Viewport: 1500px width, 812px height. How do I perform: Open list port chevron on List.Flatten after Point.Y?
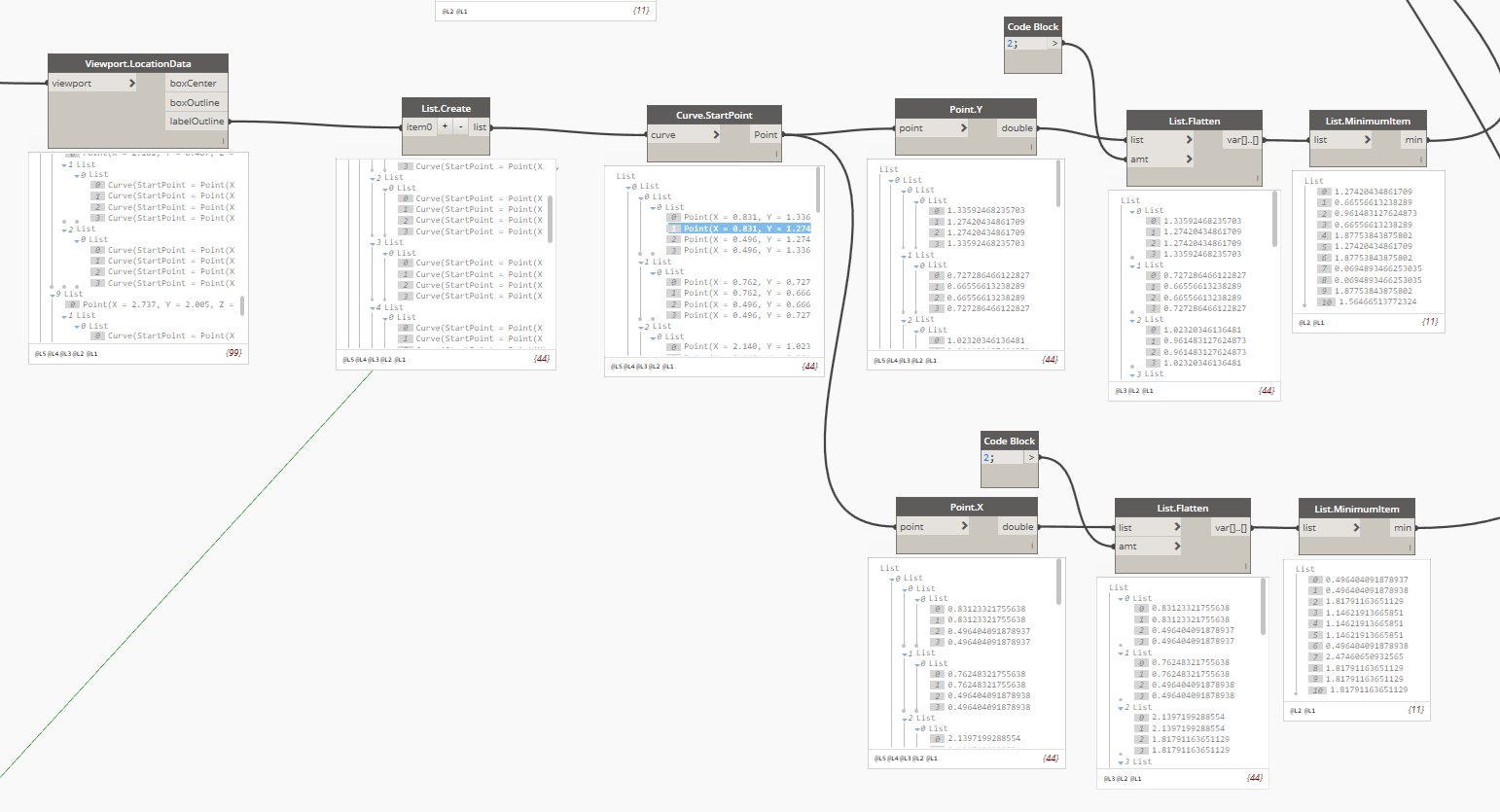1189,140
